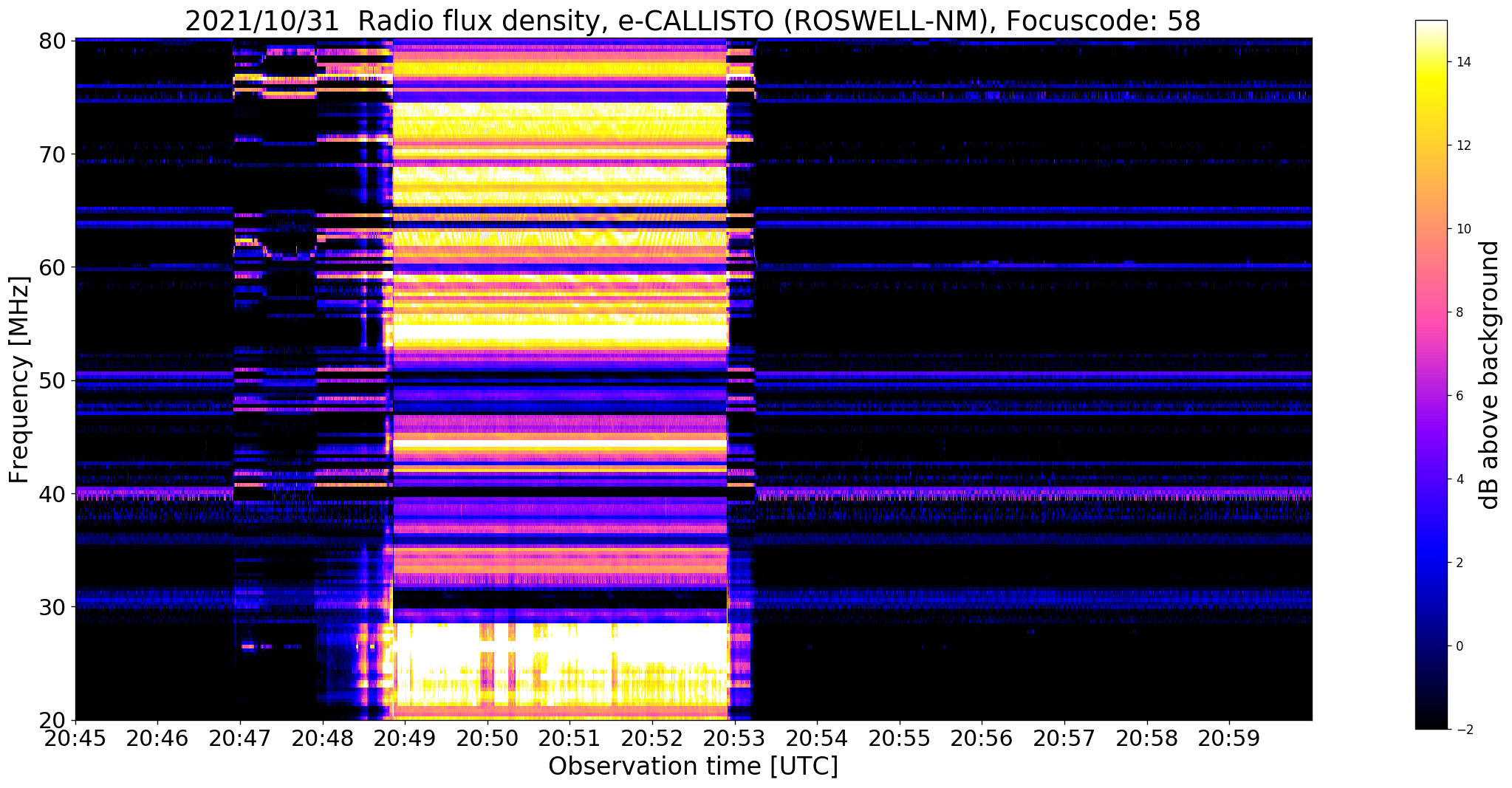
Task: Click the 20:50 time tick label
Action: [488, 738]
